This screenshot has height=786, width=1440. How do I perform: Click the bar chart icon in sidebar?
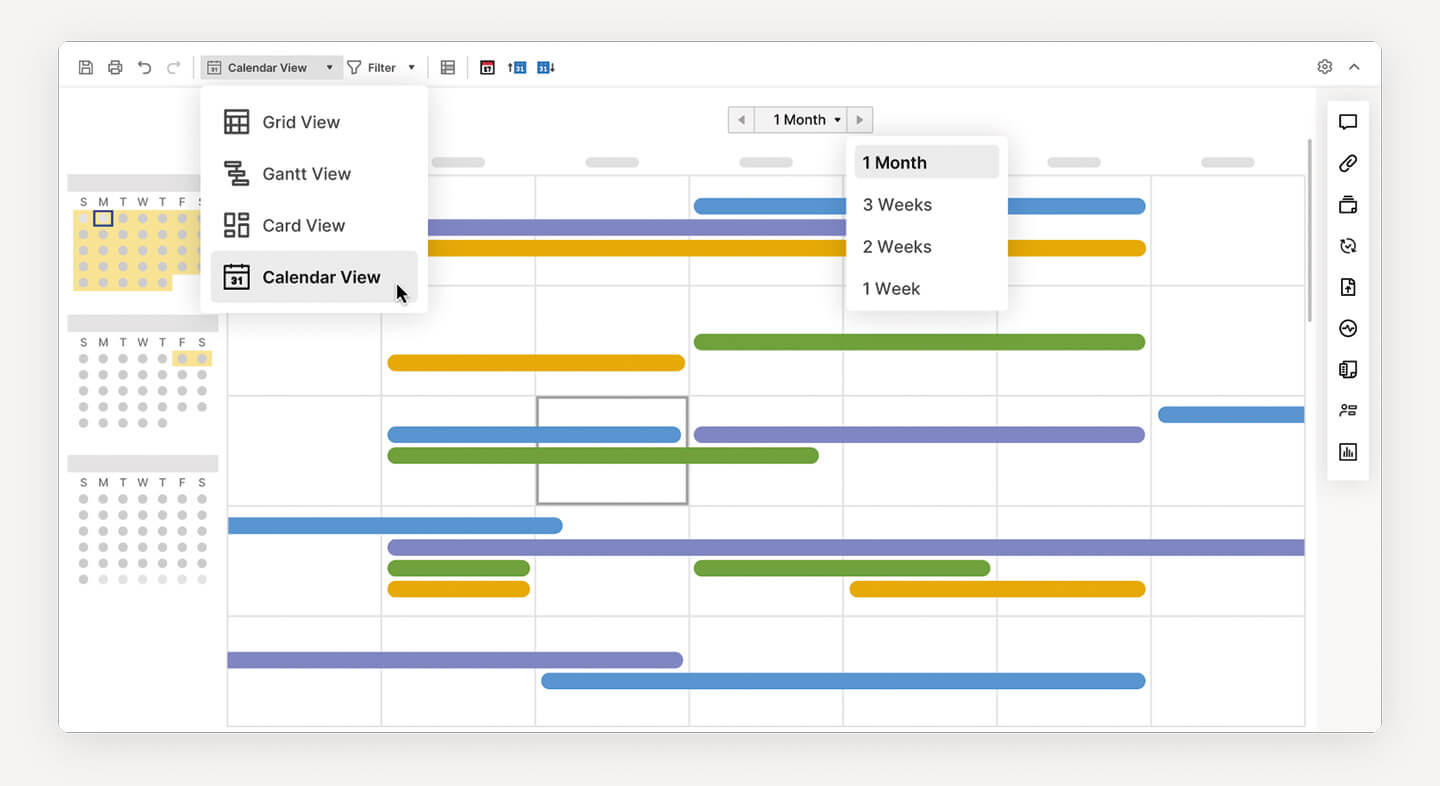[1347, 452]
